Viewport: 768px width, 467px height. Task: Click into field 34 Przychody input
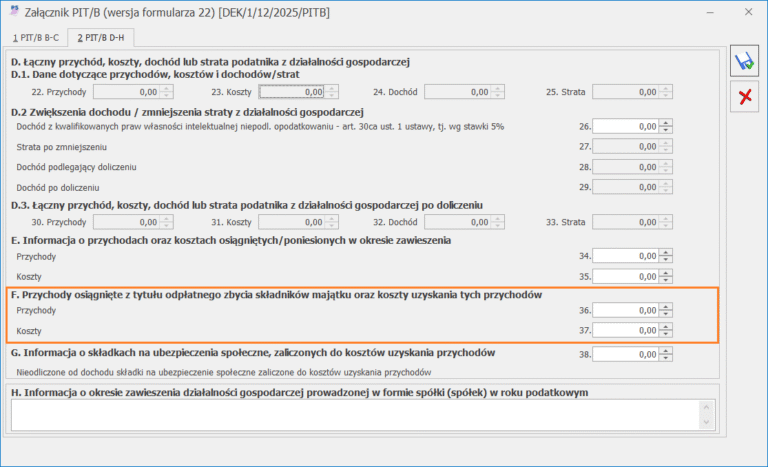(625, 256)
